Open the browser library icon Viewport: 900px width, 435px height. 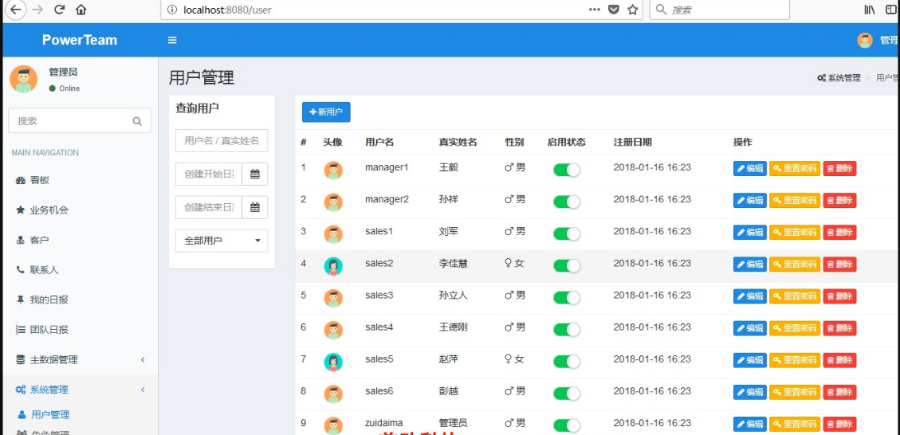tap(870, 10)
